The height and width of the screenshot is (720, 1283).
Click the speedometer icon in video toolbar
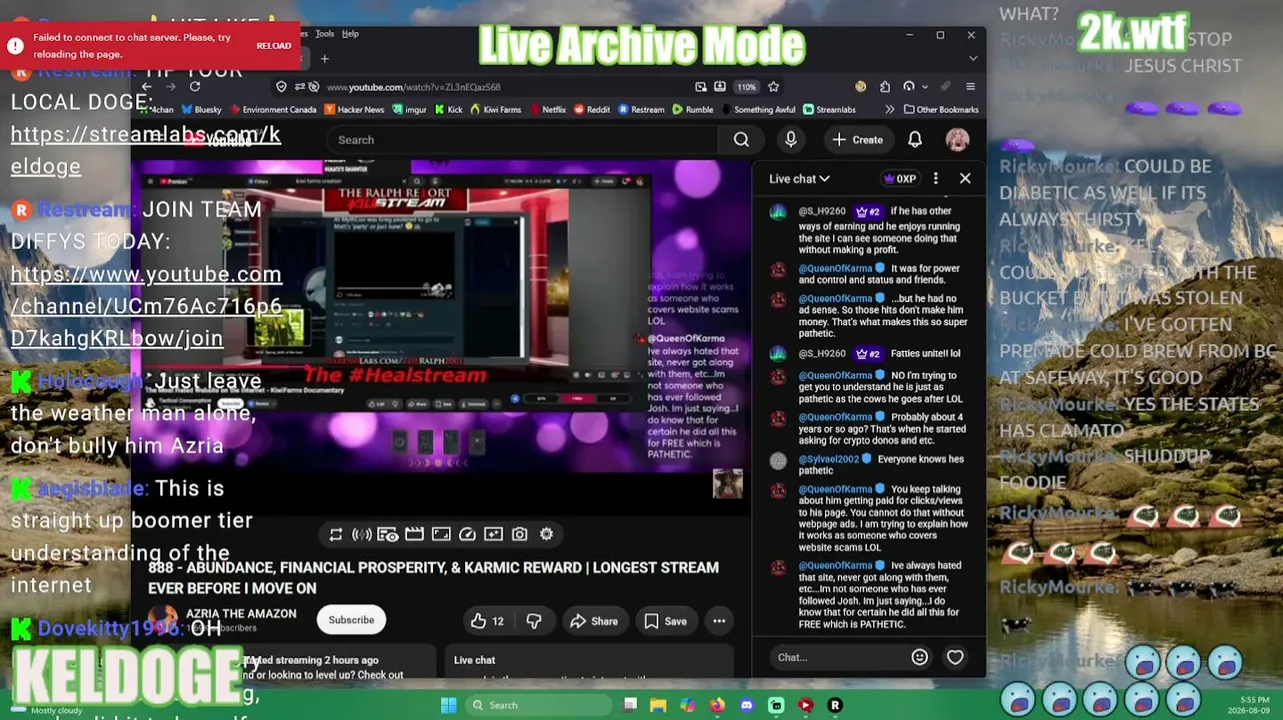click(x=467, y=534)
